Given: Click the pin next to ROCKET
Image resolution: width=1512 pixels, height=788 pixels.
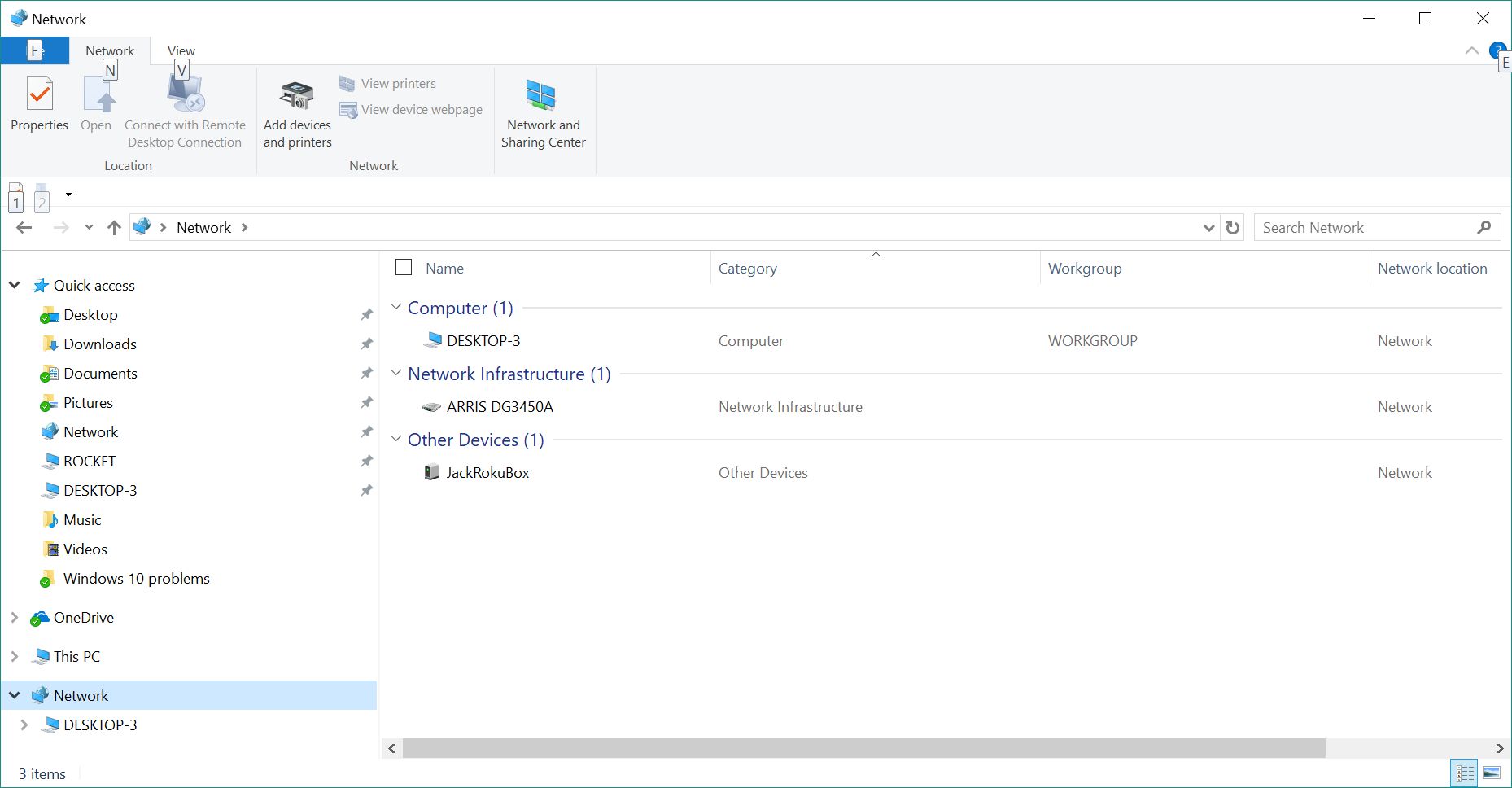Looking at the screenshot, I should pyautogui.click(x=366, y=461).
